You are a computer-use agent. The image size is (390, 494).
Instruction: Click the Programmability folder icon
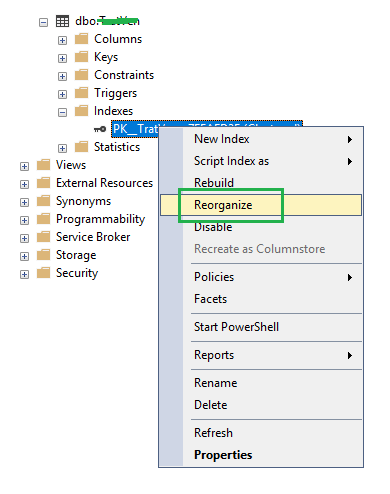(x=43, y=219)
